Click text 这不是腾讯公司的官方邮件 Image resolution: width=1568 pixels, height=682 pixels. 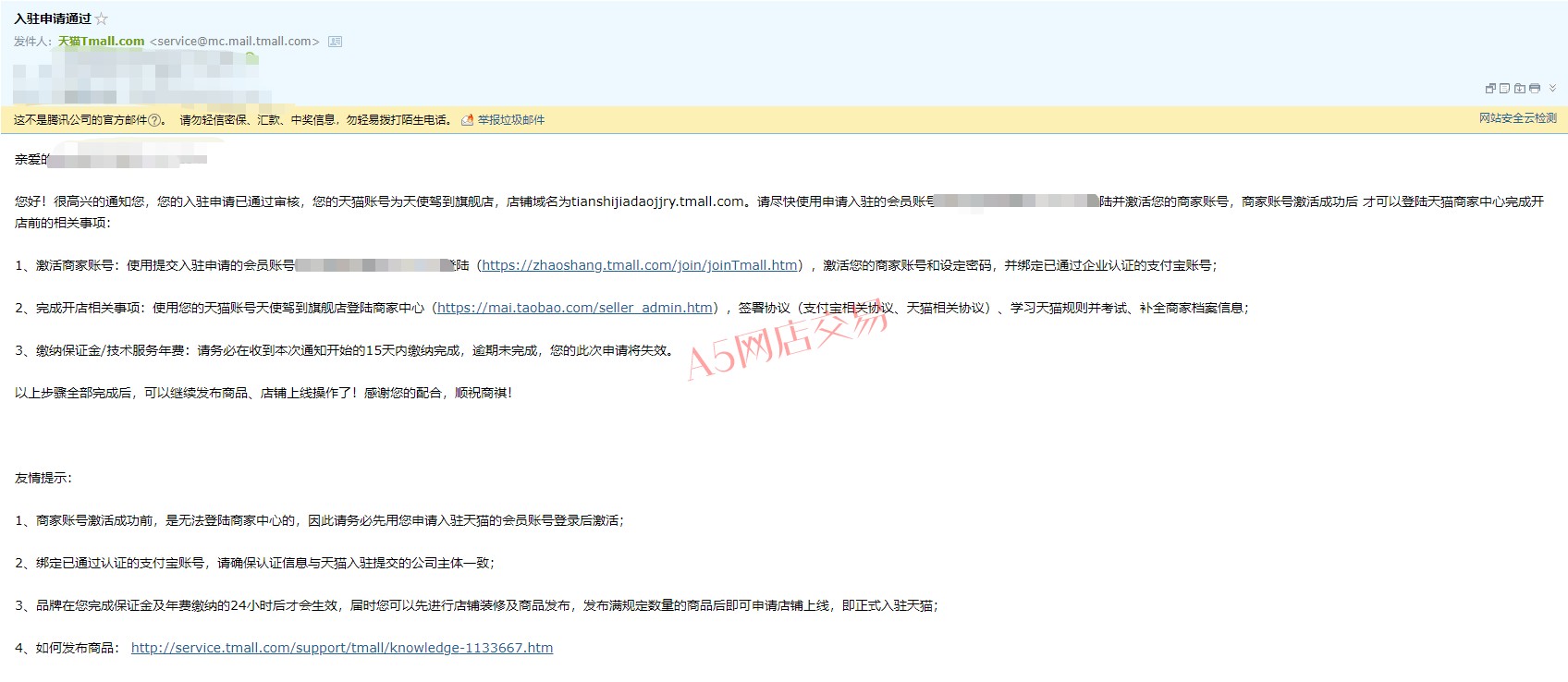80,120
